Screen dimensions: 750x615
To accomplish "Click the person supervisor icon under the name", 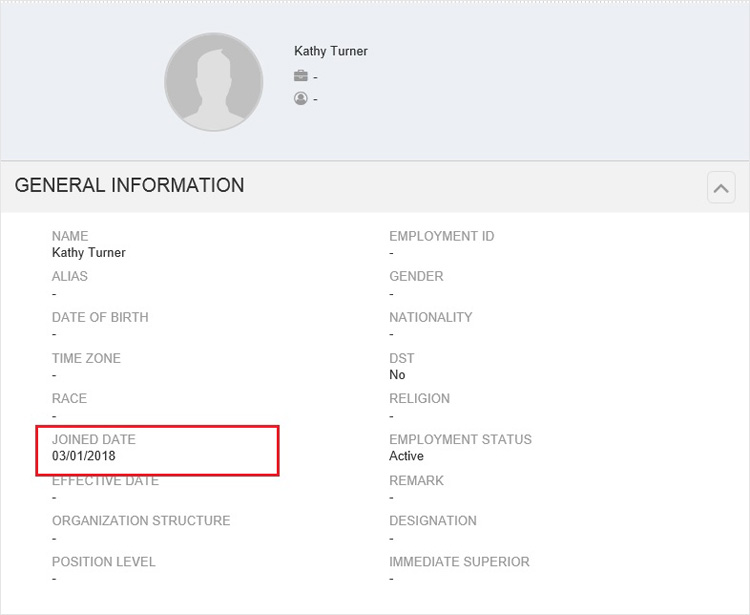I will coord(300,98).
